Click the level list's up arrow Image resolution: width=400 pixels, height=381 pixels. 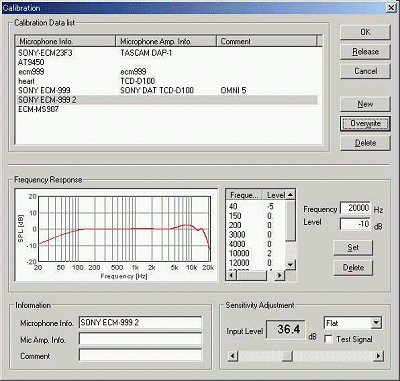(x=290, y=195)
